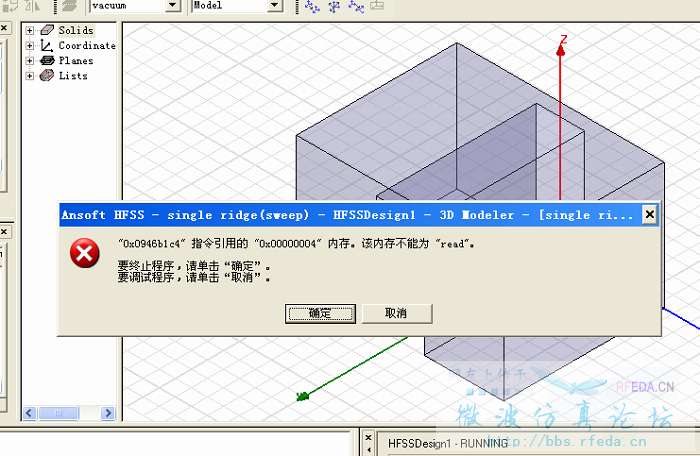Click 取消 to debug the program
Screen dimensions: 700x456
click(x=396, y=314)
